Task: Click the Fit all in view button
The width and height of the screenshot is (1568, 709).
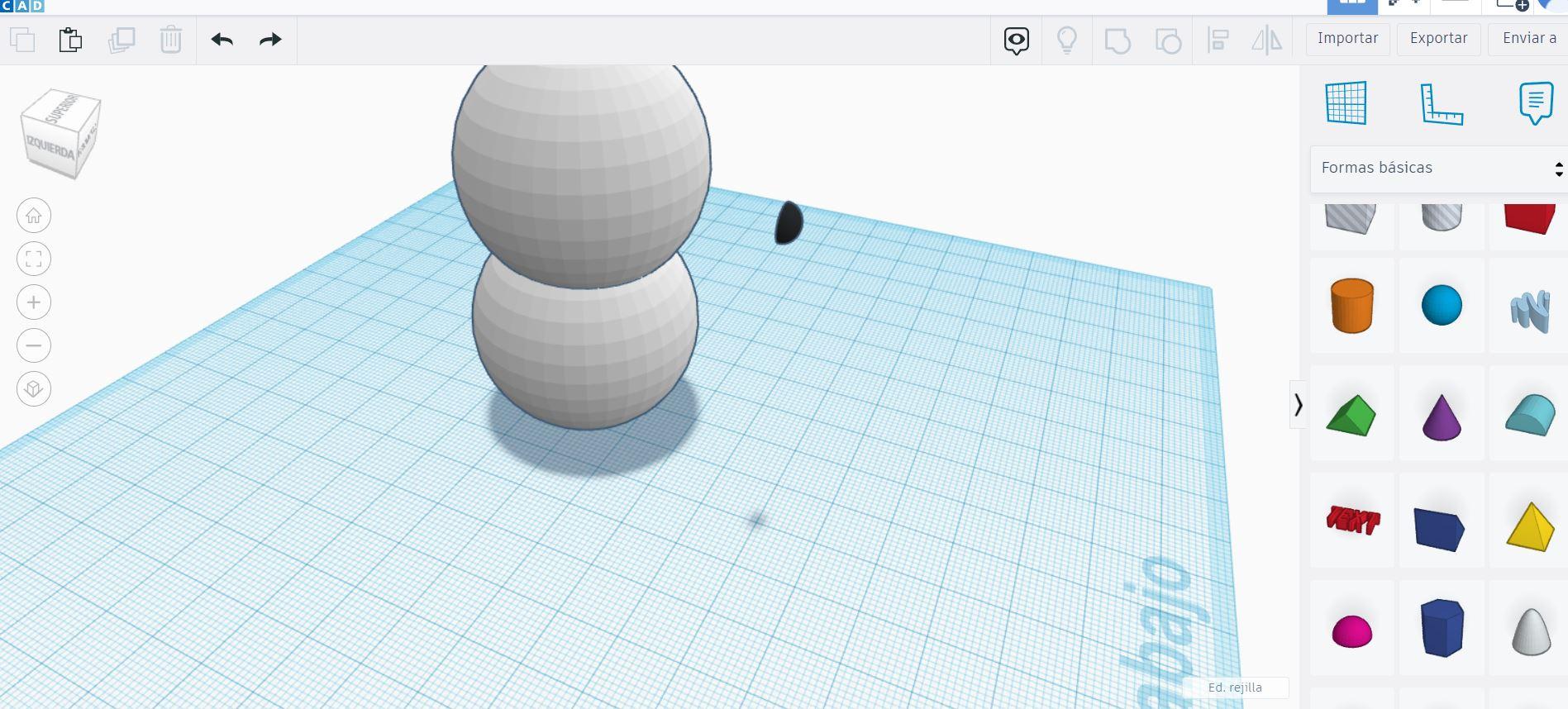Action: [34, 259]
